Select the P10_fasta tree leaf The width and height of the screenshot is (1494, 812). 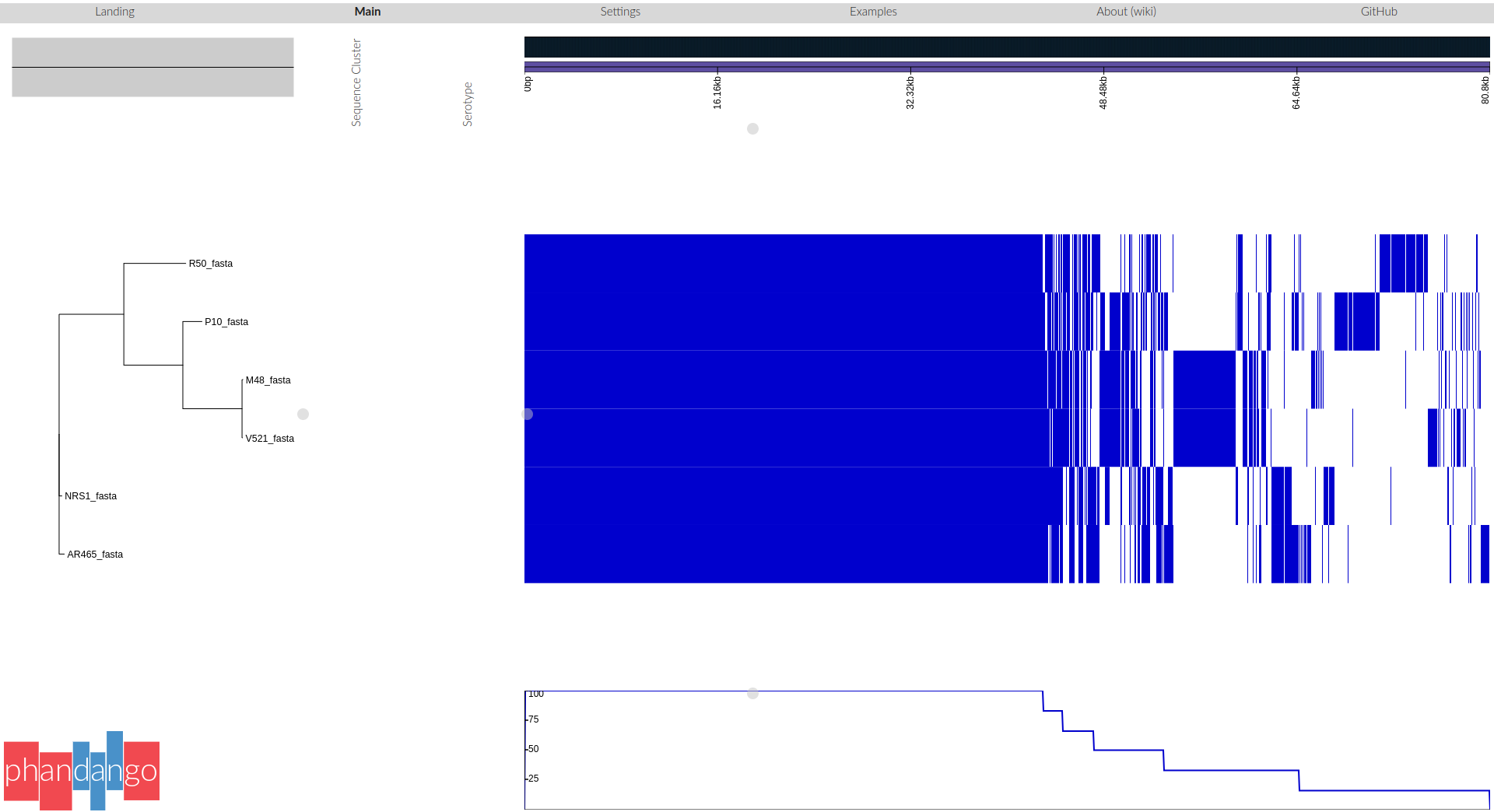pos(226,322)
